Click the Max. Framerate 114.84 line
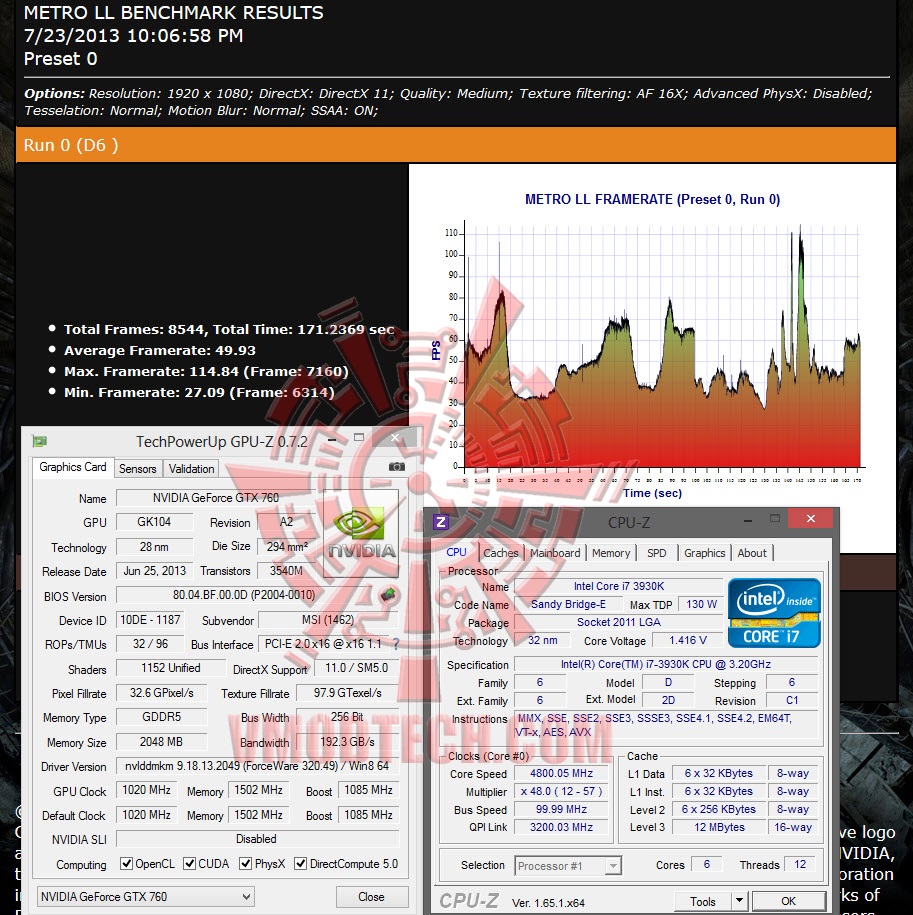 pyautogui.click(x=206, y=371)
